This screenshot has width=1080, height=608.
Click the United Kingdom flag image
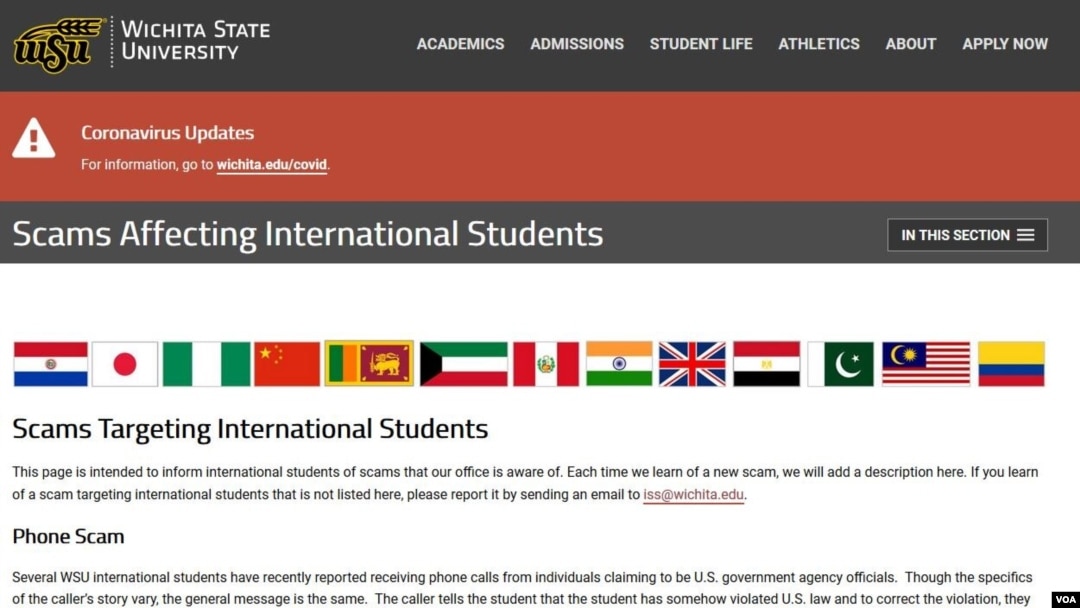click(692, 364)
